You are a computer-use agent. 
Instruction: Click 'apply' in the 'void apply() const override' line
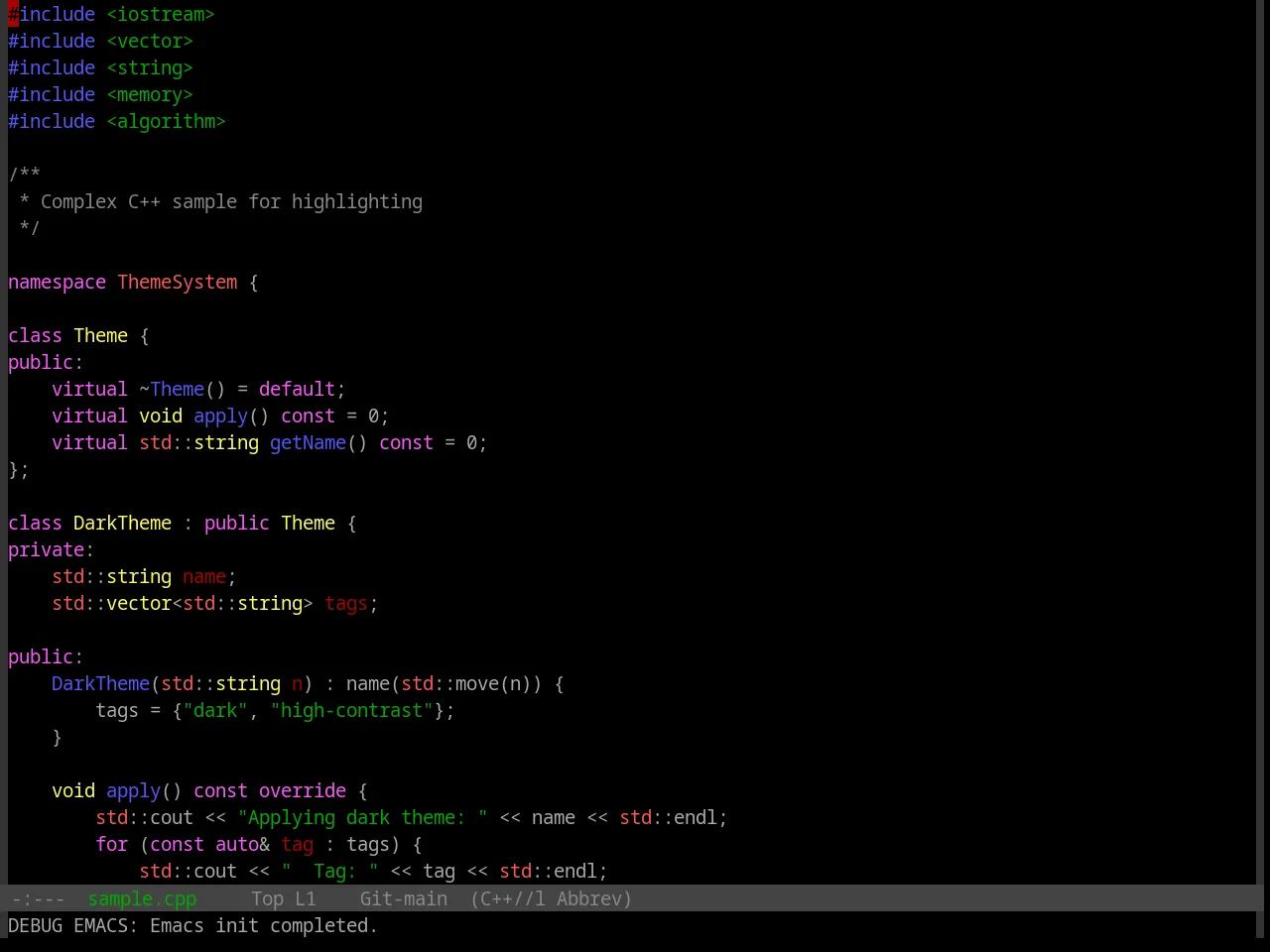click(x=133, y=790)
